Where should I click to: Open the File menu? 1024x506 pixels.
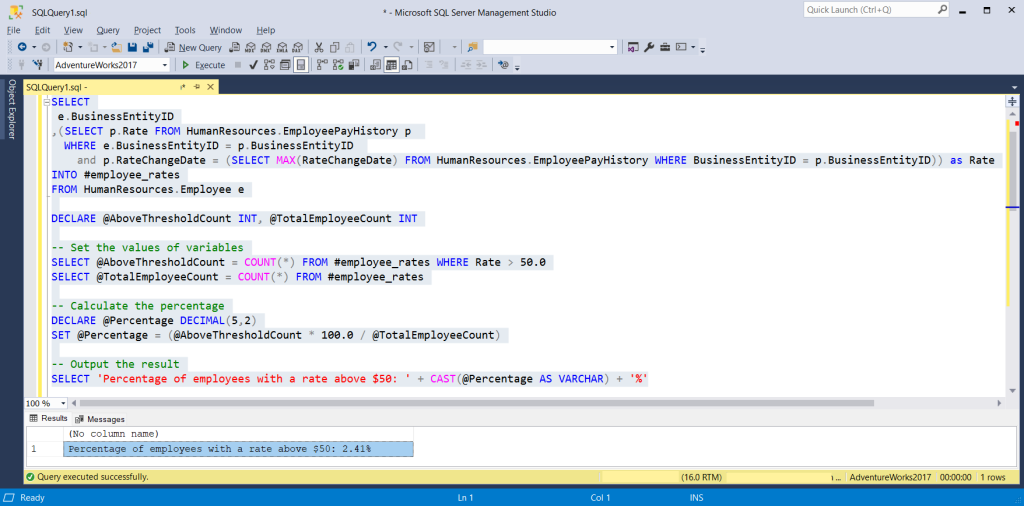pyautogui.click(x=13, y=30)
